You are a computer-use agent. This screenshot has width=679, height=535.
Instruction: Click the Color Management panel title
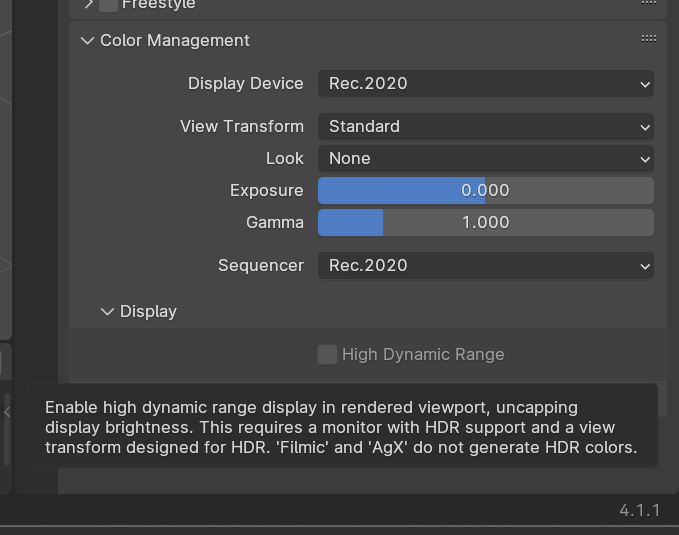(x=175, y=41)
